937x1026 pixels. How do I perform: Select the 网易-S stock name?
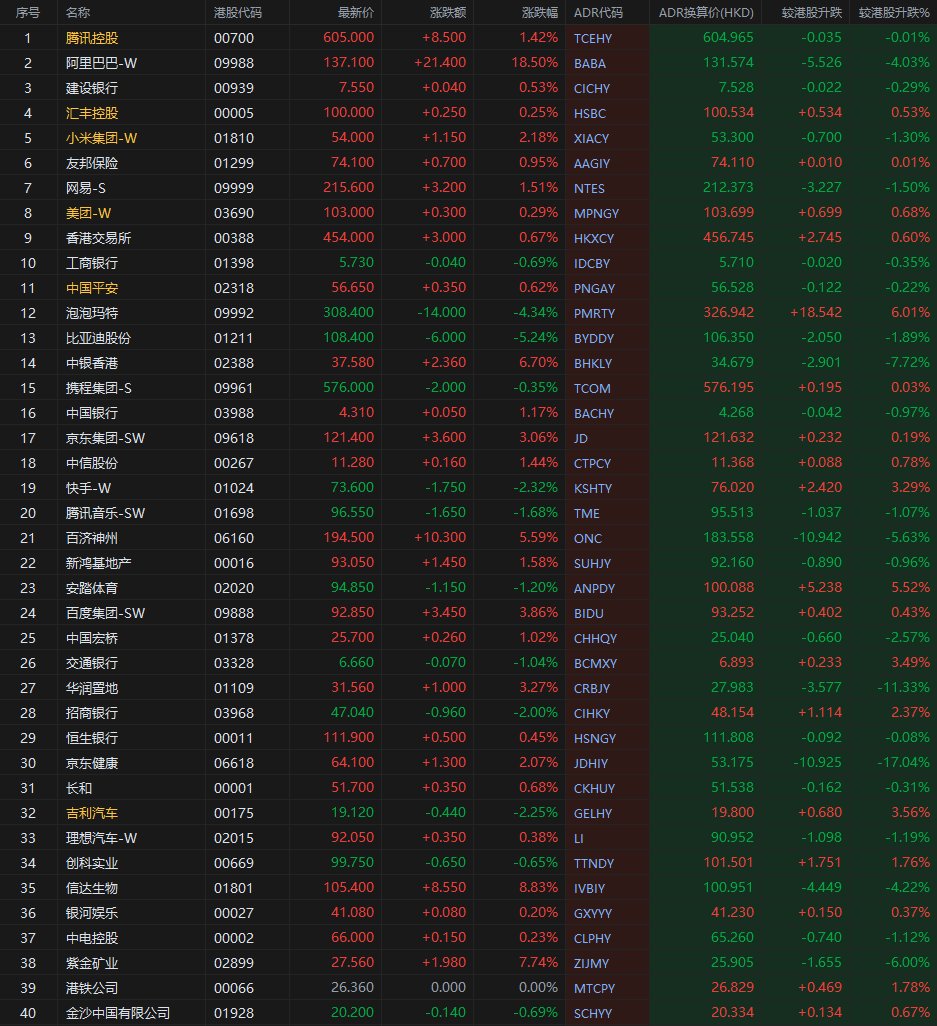click(x=86, y=188)
